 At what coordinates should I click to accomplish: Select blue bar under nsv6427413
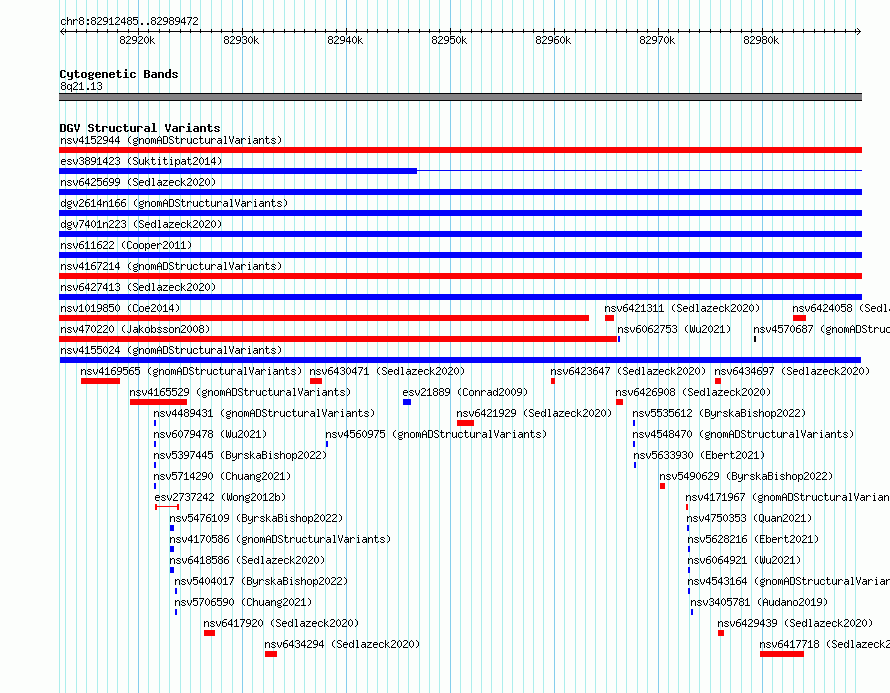460,297
